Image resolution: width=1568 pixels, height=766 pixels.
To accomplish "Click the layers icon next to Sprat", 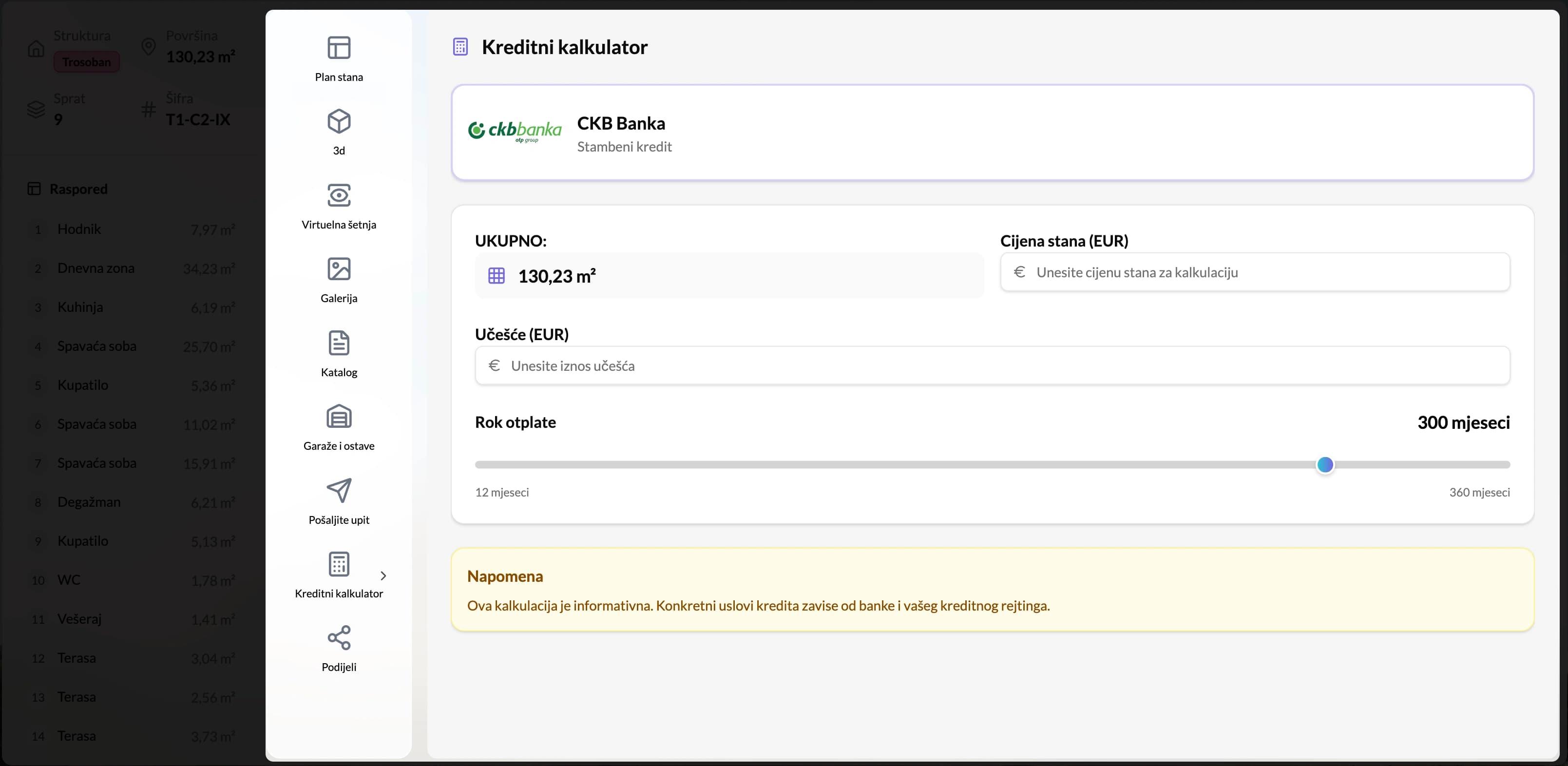I will (36, 110).
